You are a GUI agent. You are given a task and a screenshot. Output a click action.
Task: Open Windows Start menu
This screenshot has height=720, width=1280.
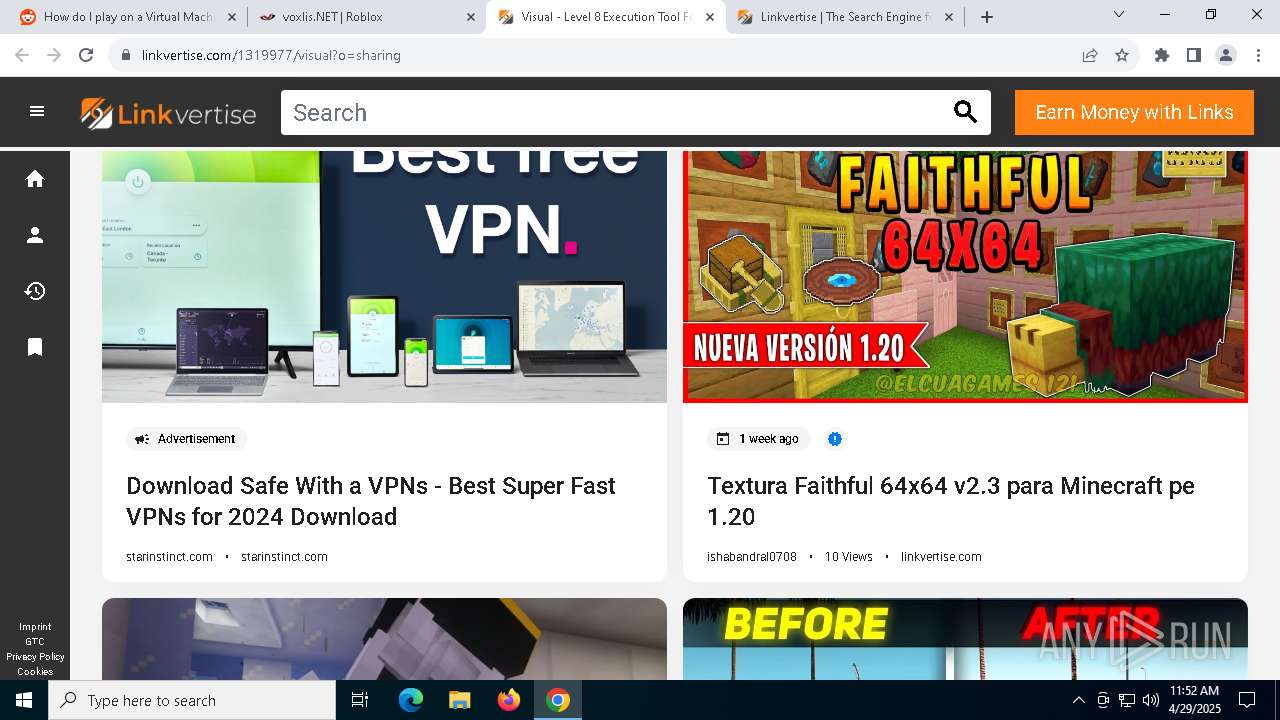tap(24, 700)
